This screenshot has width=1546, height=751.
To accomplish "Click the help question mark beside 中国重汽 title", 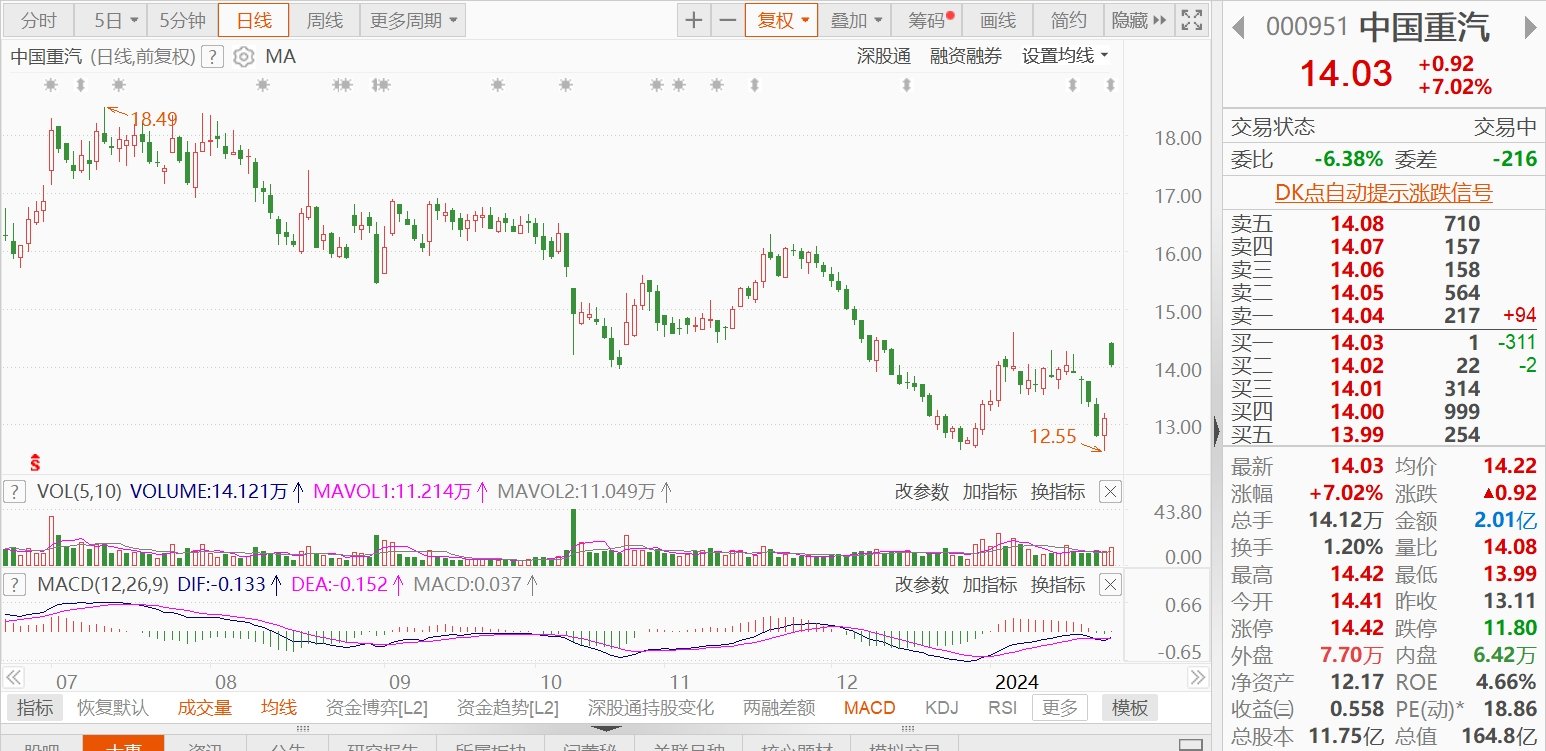I will pos(211,57).
